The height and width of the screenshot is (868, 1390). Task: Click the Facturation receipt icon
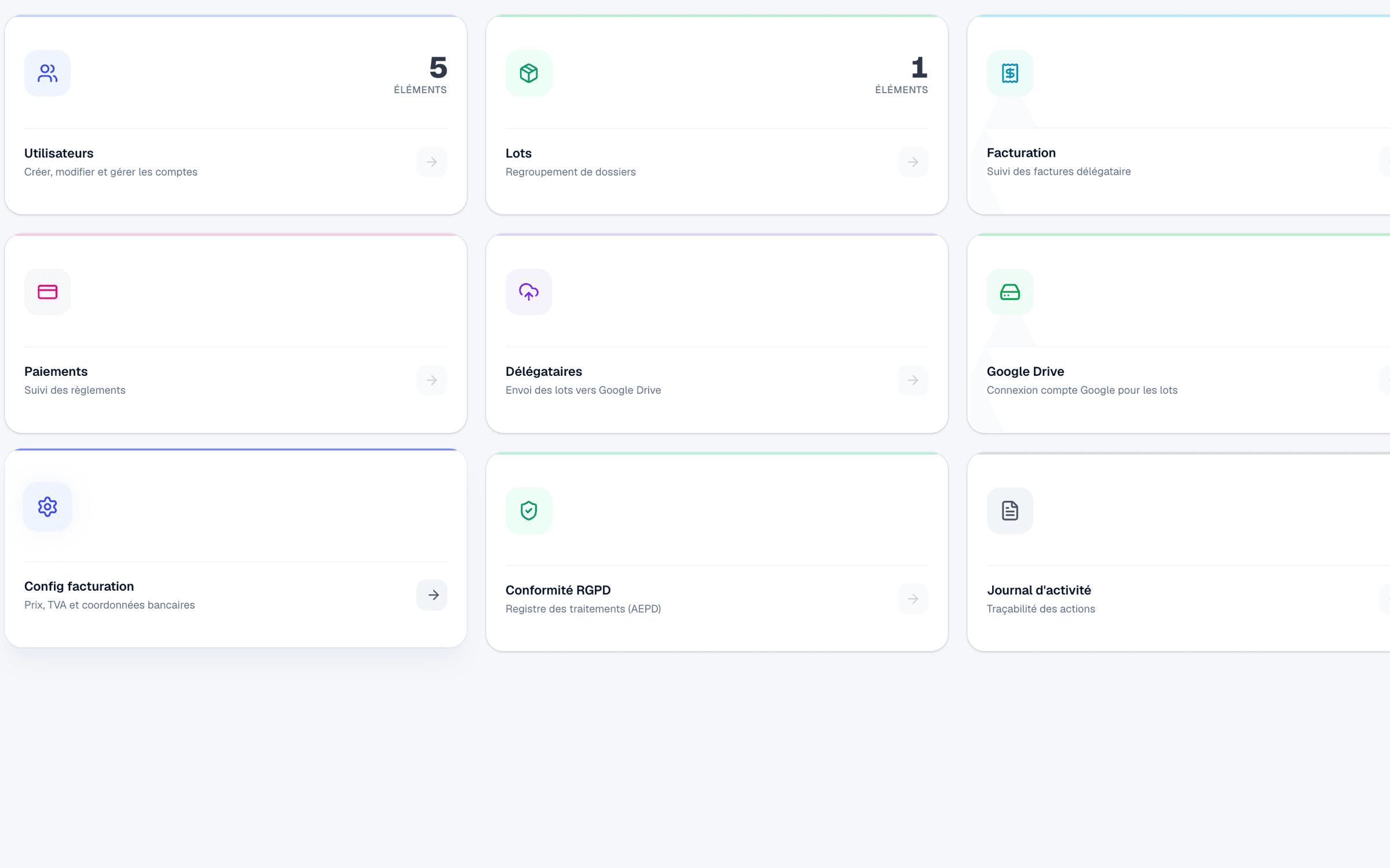1010,73
